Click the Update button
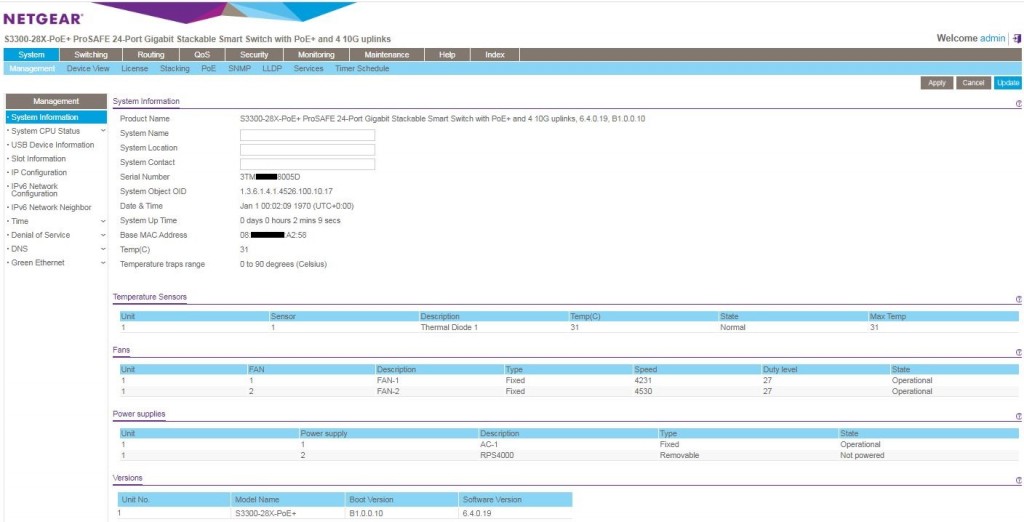The height and width of the screenshot is (522, 1024). tap(1008, 83)
